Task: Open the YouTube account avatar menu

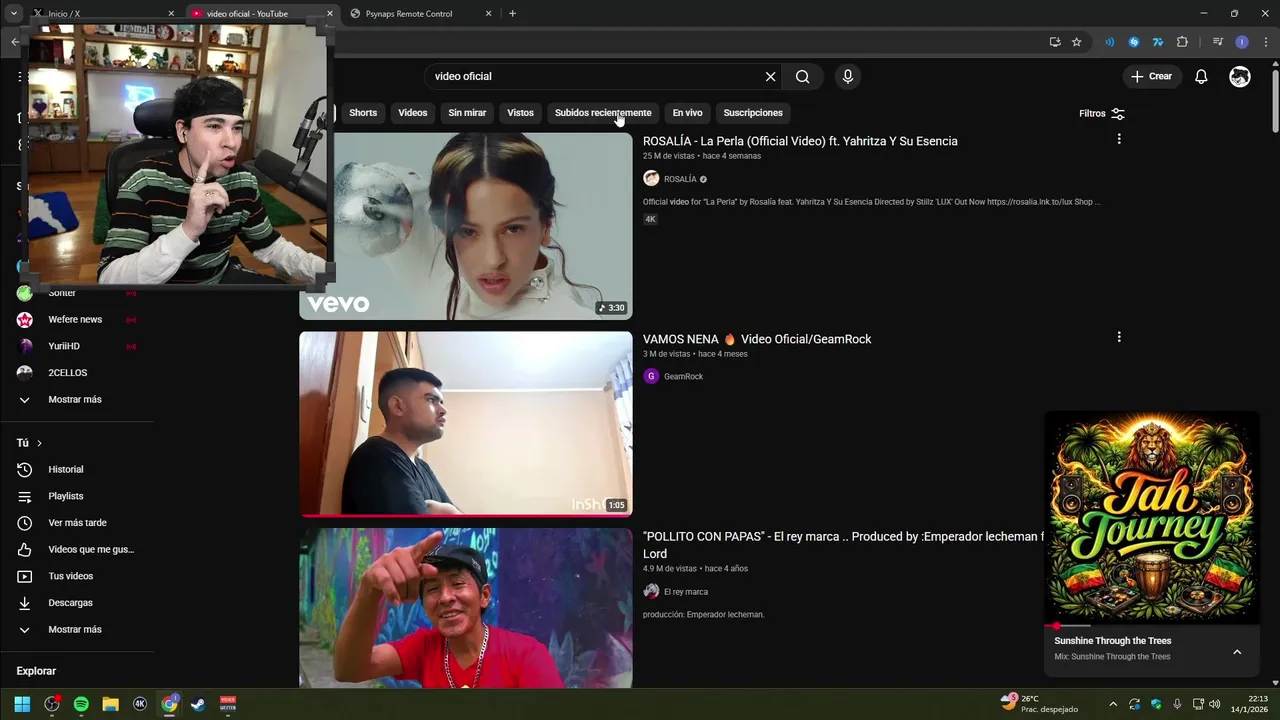Action: tap(1240, 76)
